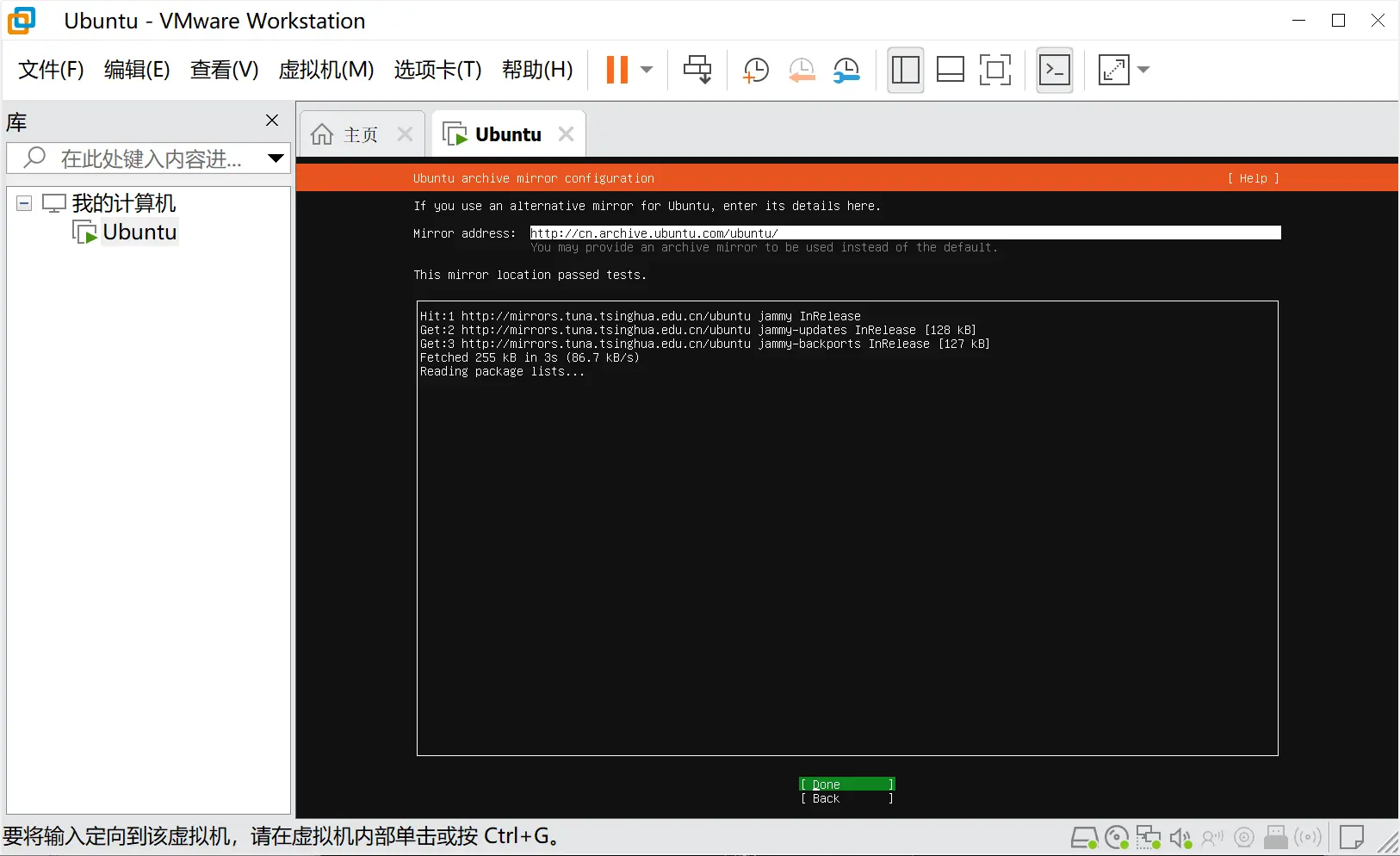This screenshot has width=1400, height=856.
Task: Maximize the VMware Workstation window
Action: [1338, 21]
